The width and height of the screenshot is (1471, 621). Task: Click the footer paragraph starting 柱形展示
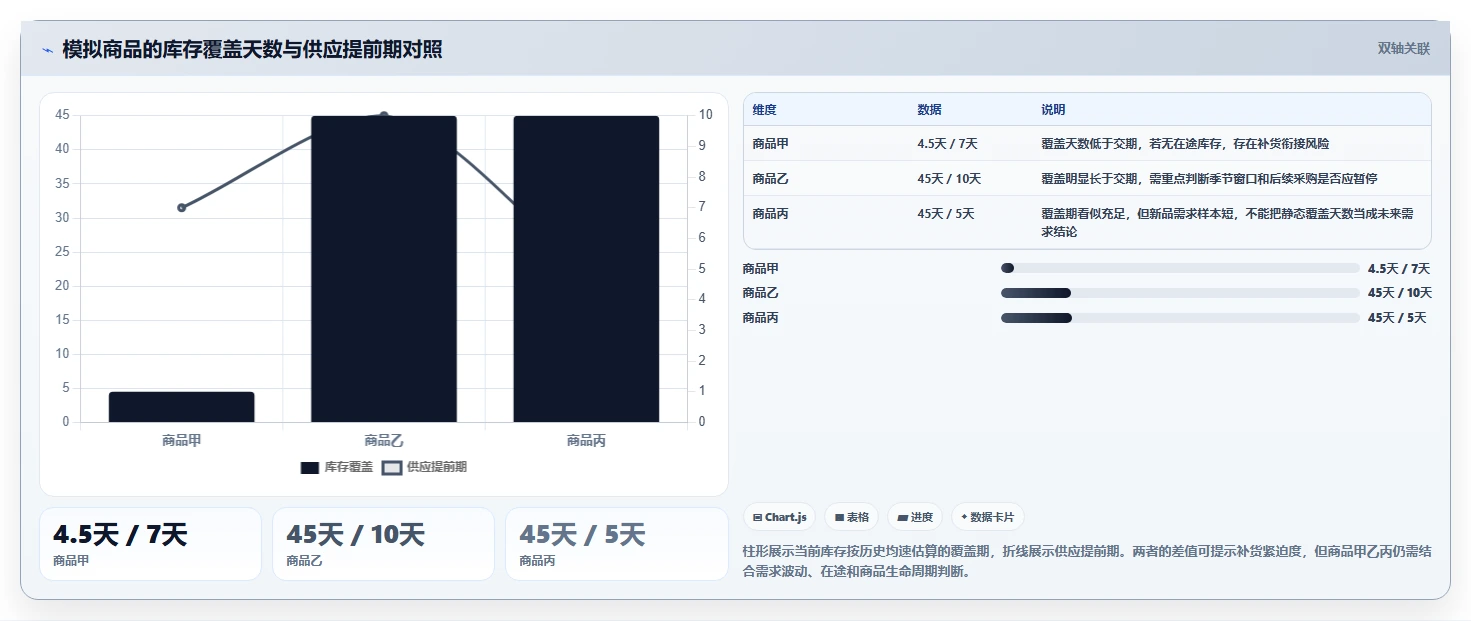pos(1087,562)
